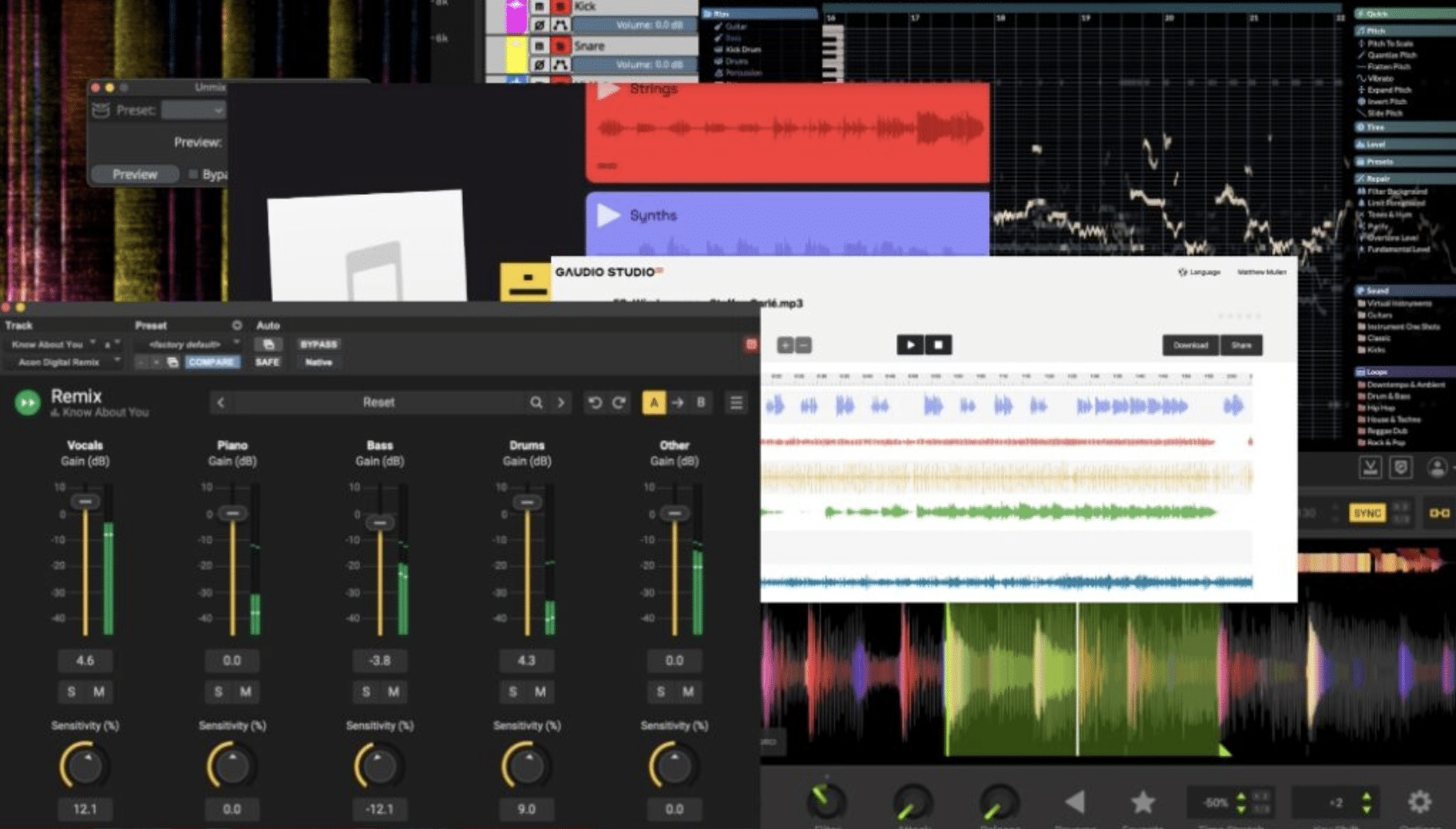The height and width of the screenshot is (829, 1456).
Task: Click the user account icon in sampler
Action: tap(1437, 468)
